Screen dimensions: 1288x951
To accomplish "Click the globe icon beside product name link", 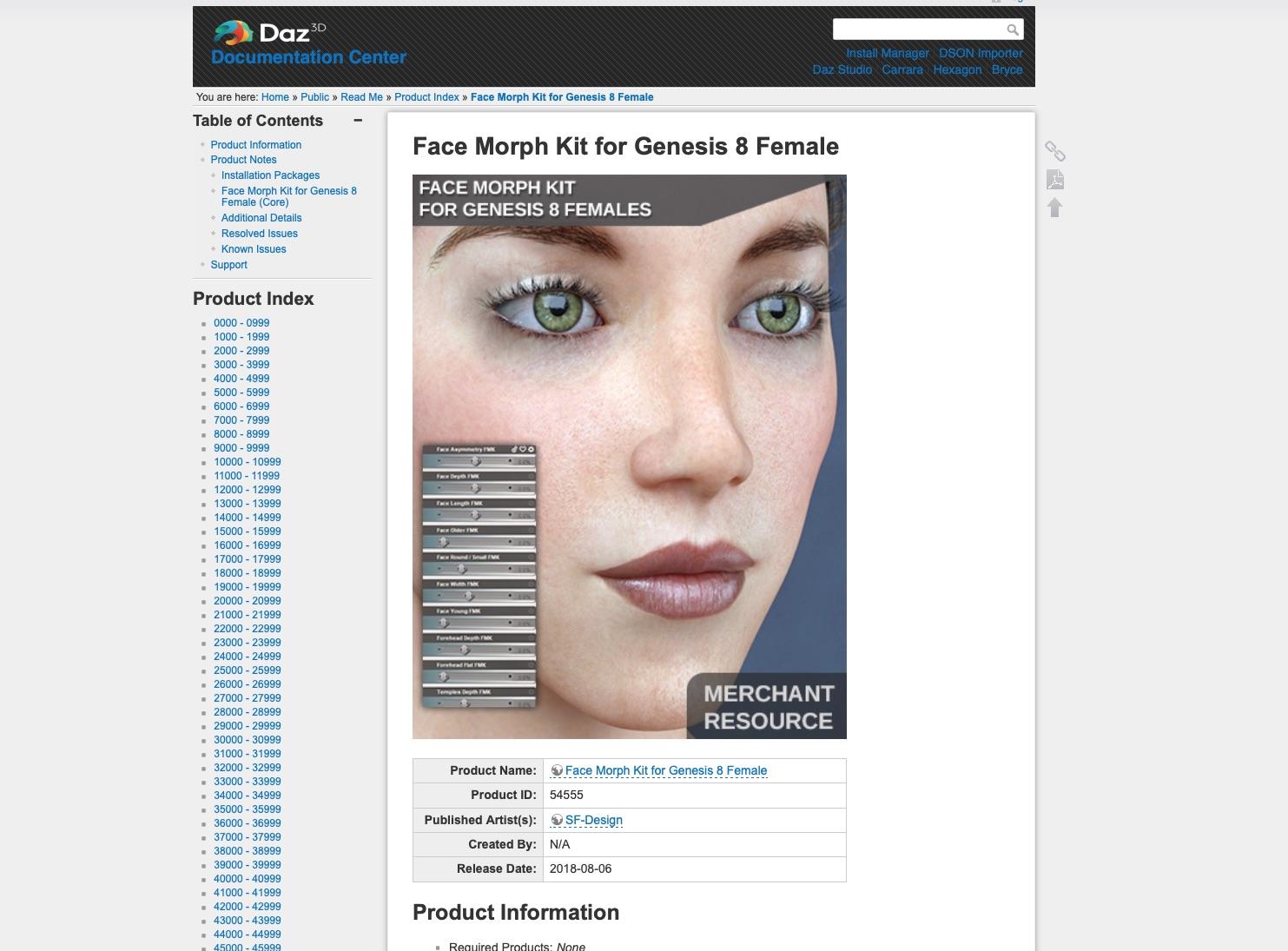I will tap(557, 770).
